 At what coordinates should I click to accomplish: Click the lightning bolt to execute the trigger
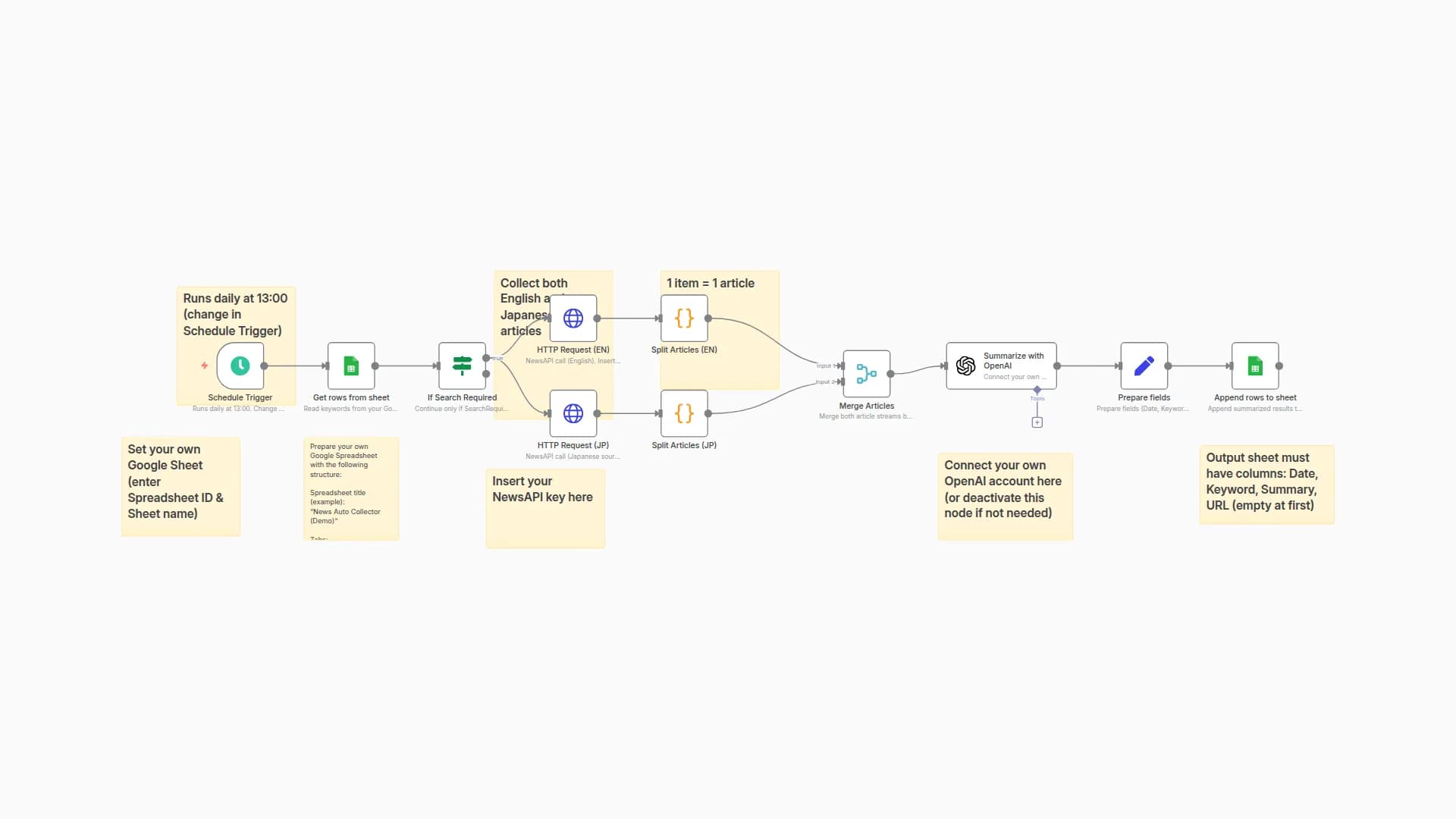[204, 366]
